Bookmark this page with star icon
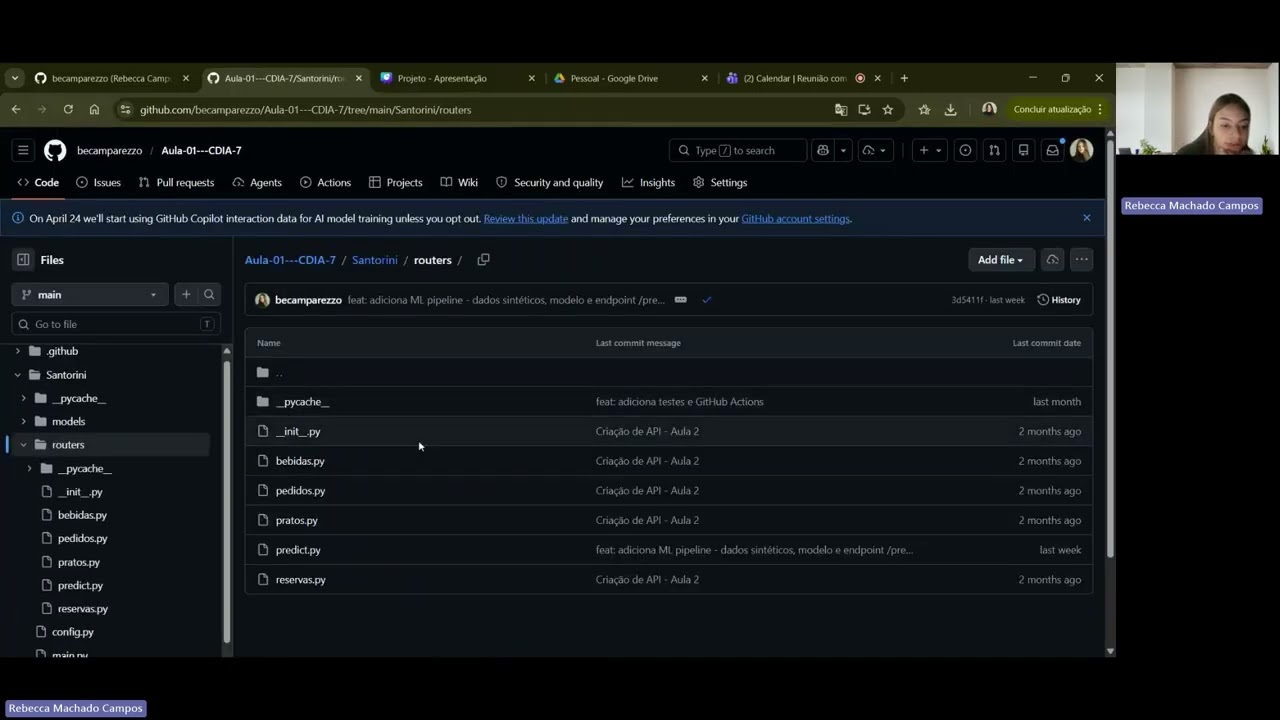1280x720 pixels. pos(887,109)
